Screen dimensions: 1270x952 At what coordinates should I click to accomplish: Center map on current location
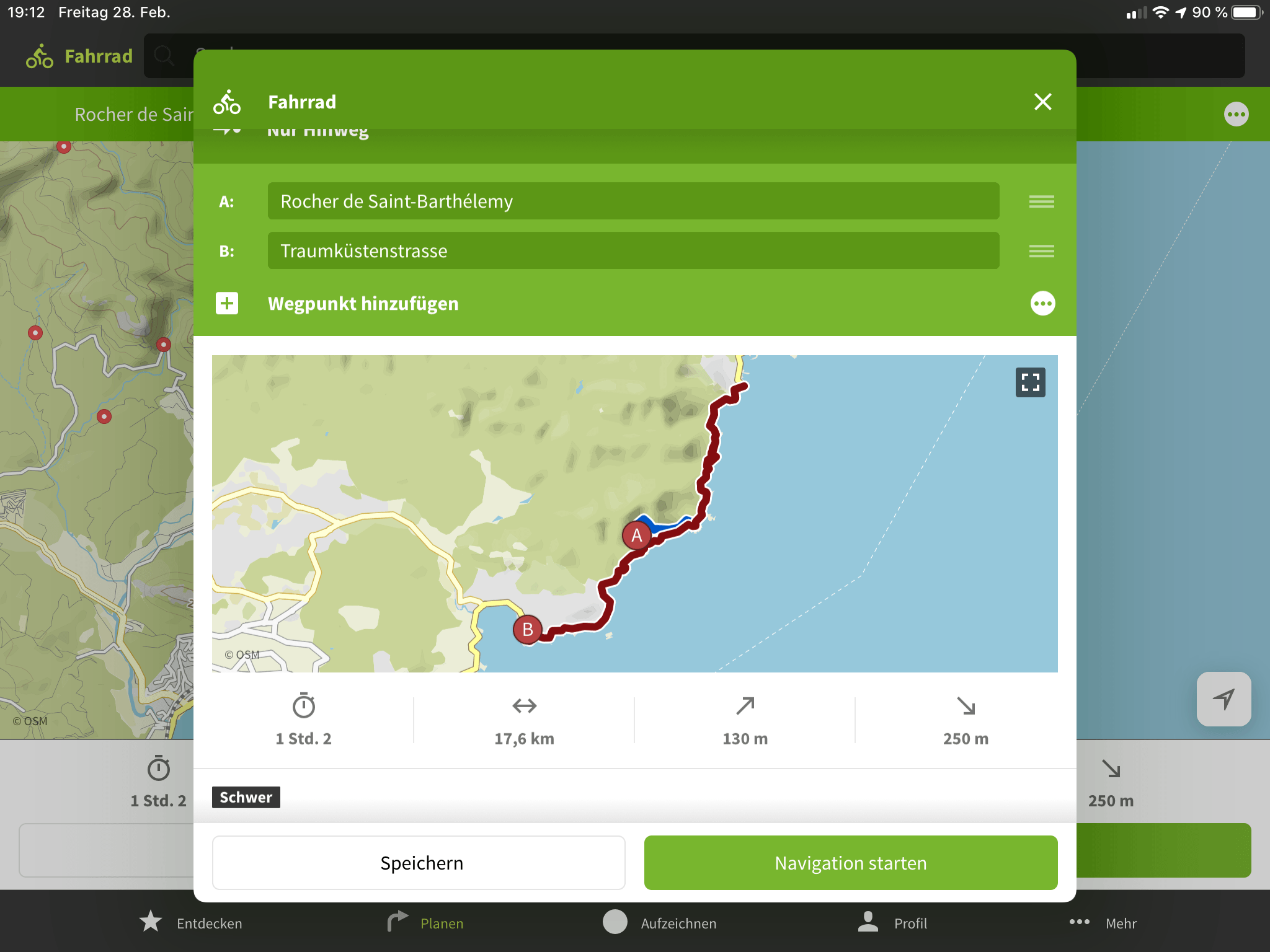(1223, 699)
